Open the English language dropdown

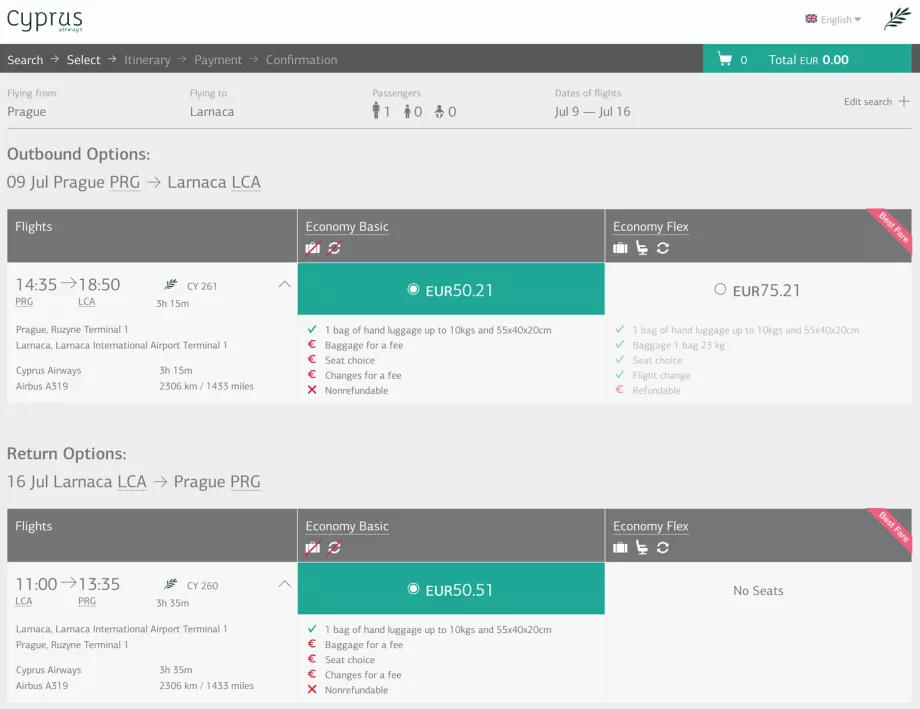click(x=834, y=20)
